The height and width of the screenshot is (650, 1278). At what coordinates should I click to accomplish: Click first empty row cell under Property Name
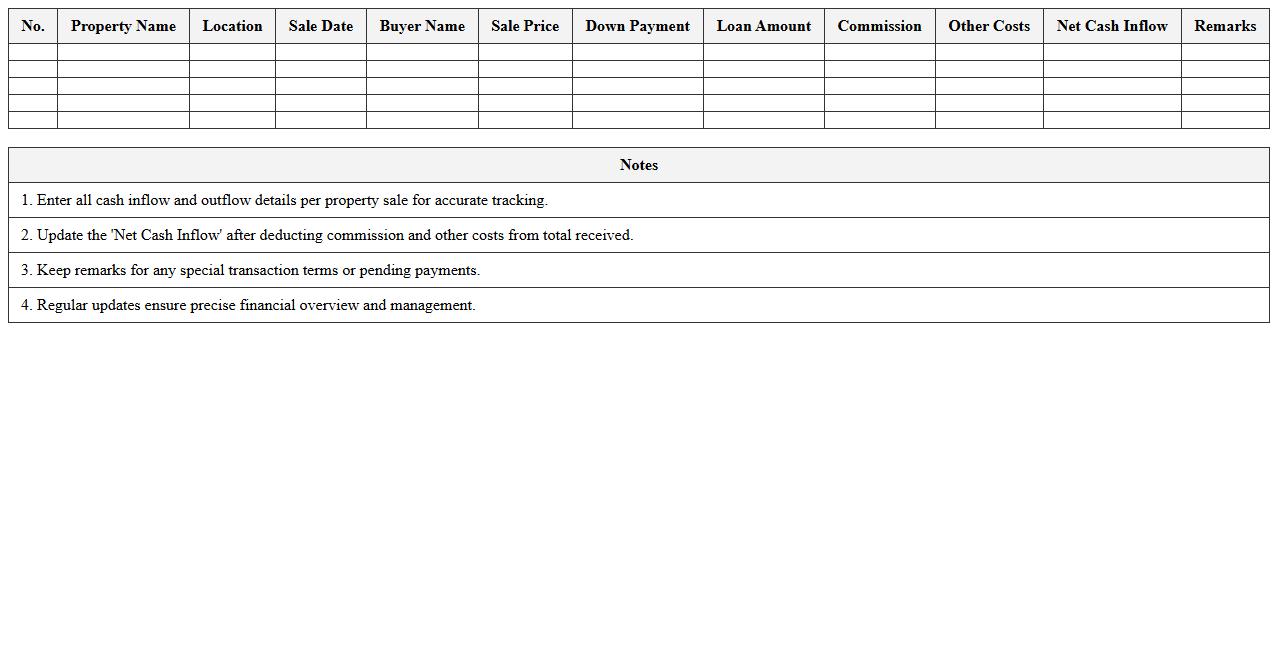click(123, 52)
